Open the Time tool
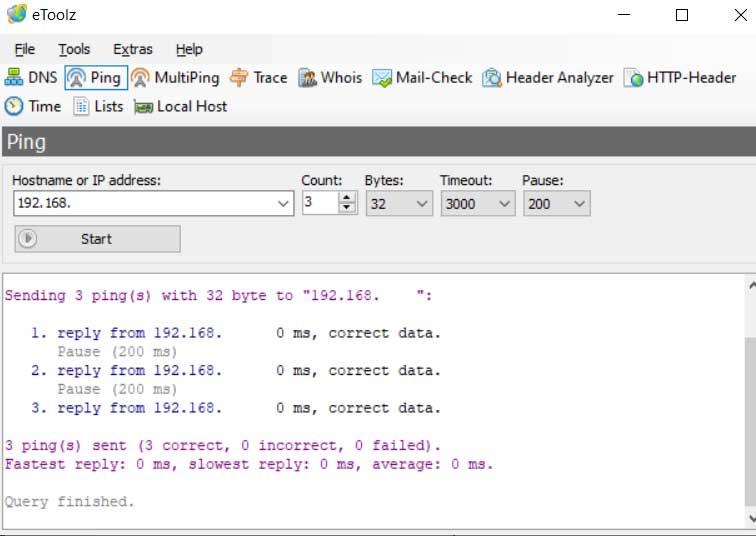756x536 pixels. 33,106
